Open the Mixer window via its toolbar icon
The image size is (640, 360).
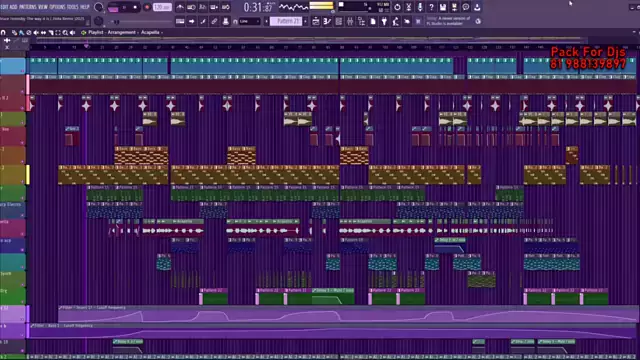click(350, 22)
